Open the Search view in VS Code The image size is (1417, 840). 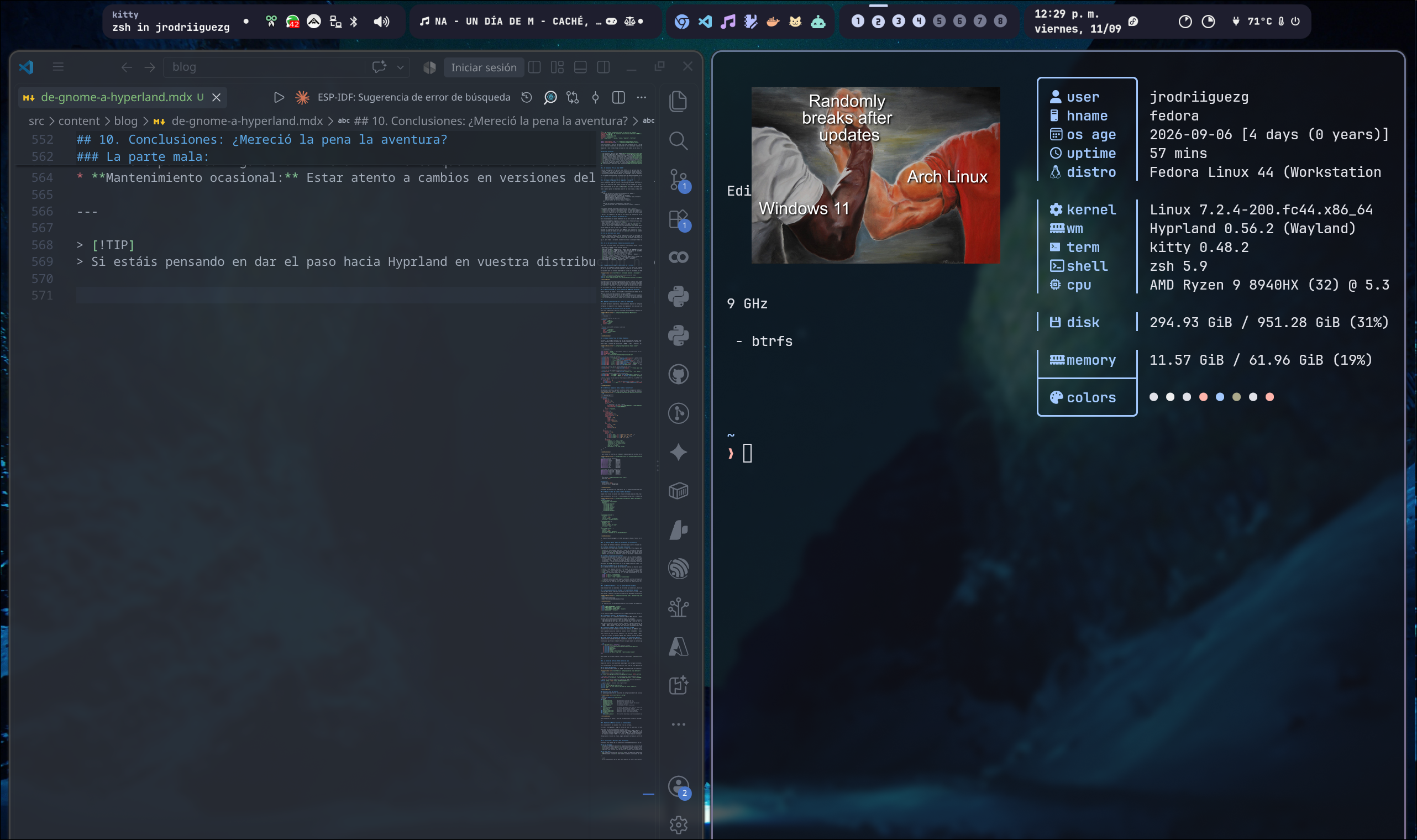point(678,140)
